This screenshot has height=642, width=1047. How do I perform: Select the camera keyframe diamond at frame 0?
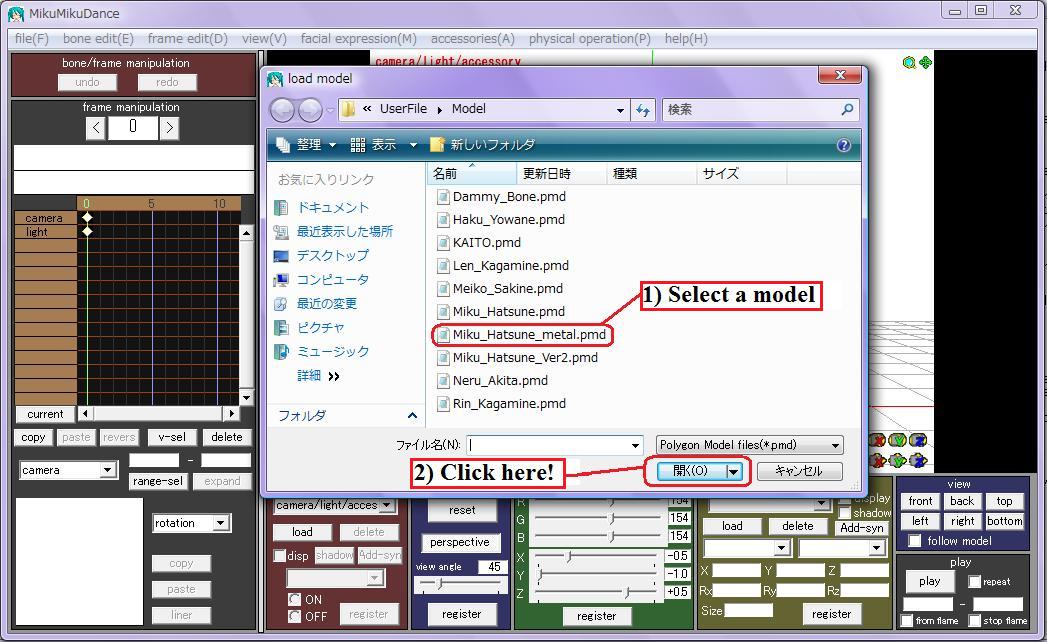tap(87, 218)
